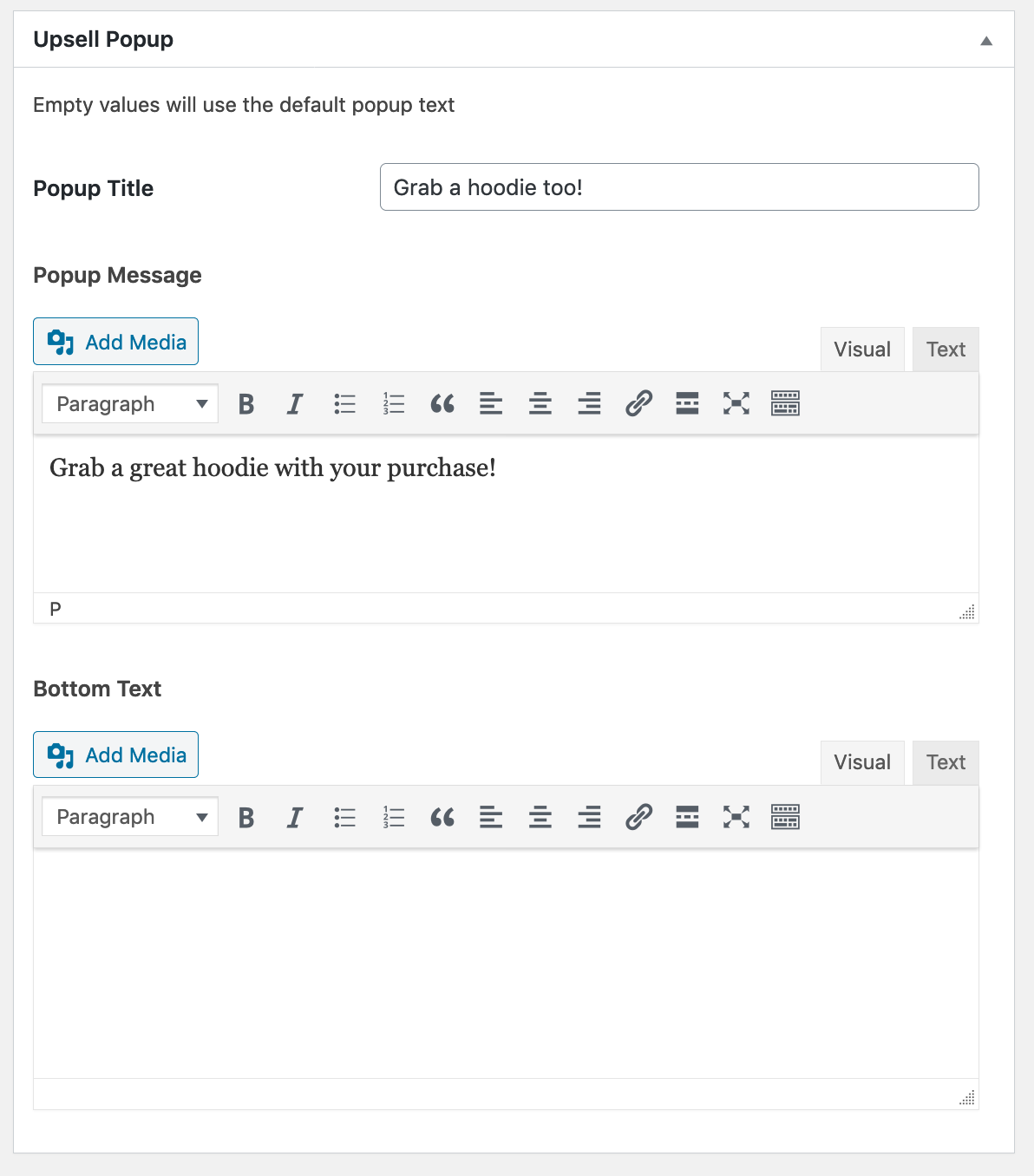Collapse the Upsell Popup panel
This screenshot has height=1176, width=1034.
(986, 39)
